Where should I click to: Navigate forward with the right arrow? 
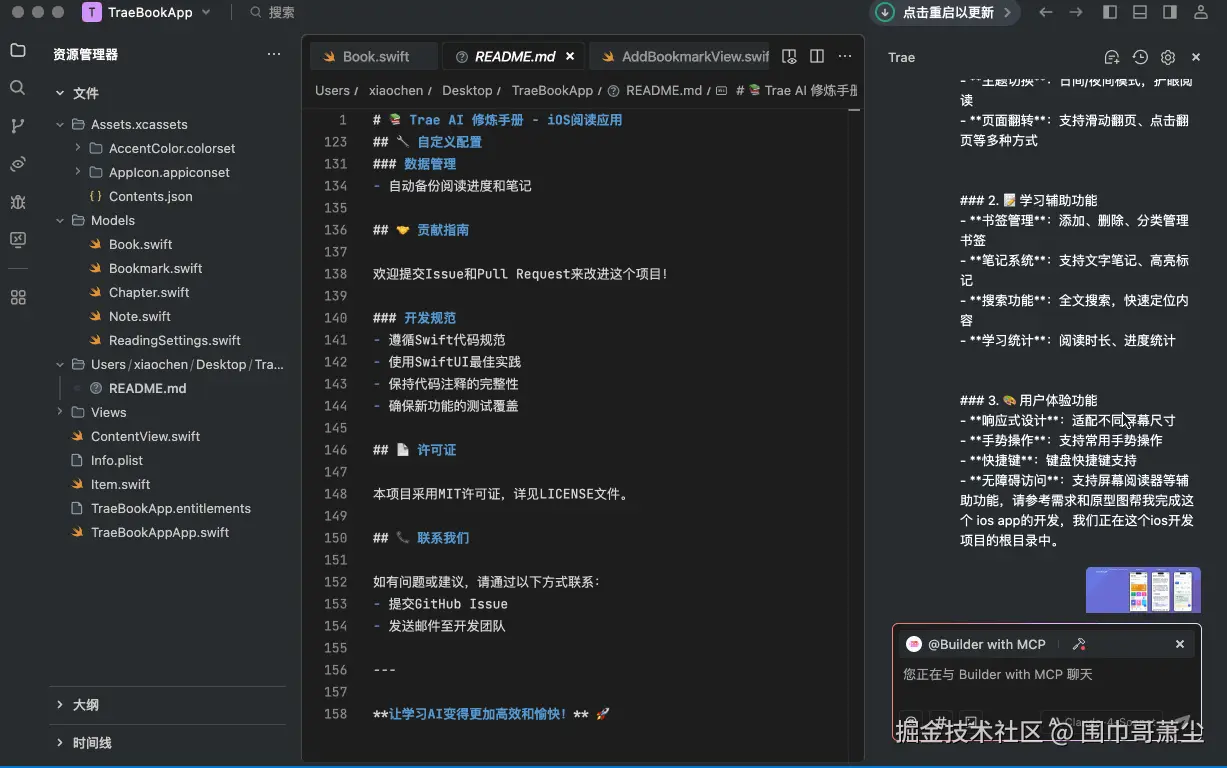click(x=1076, y=12)
